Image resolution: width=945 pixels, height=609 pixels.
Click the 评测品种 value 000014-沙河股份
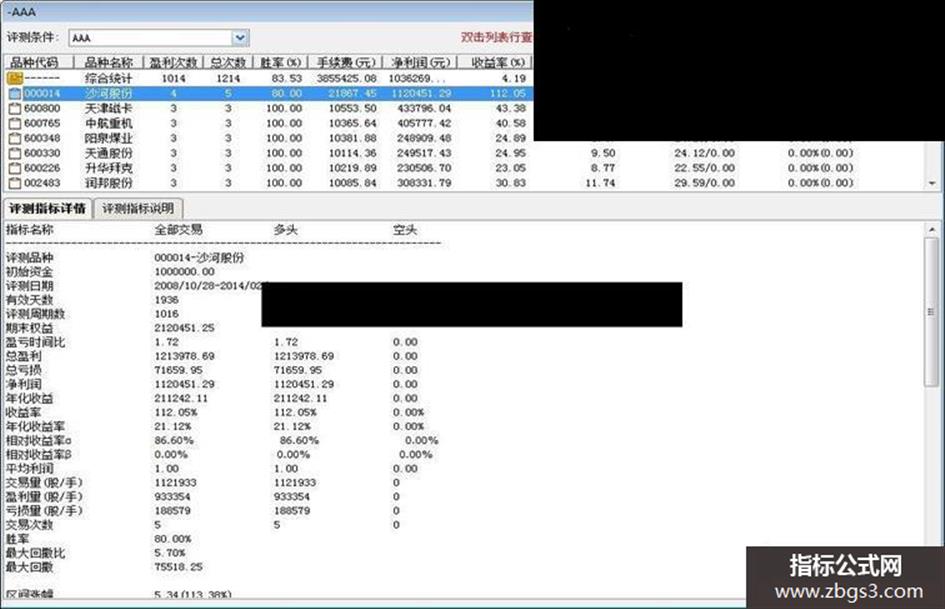(x=199, y=257)
